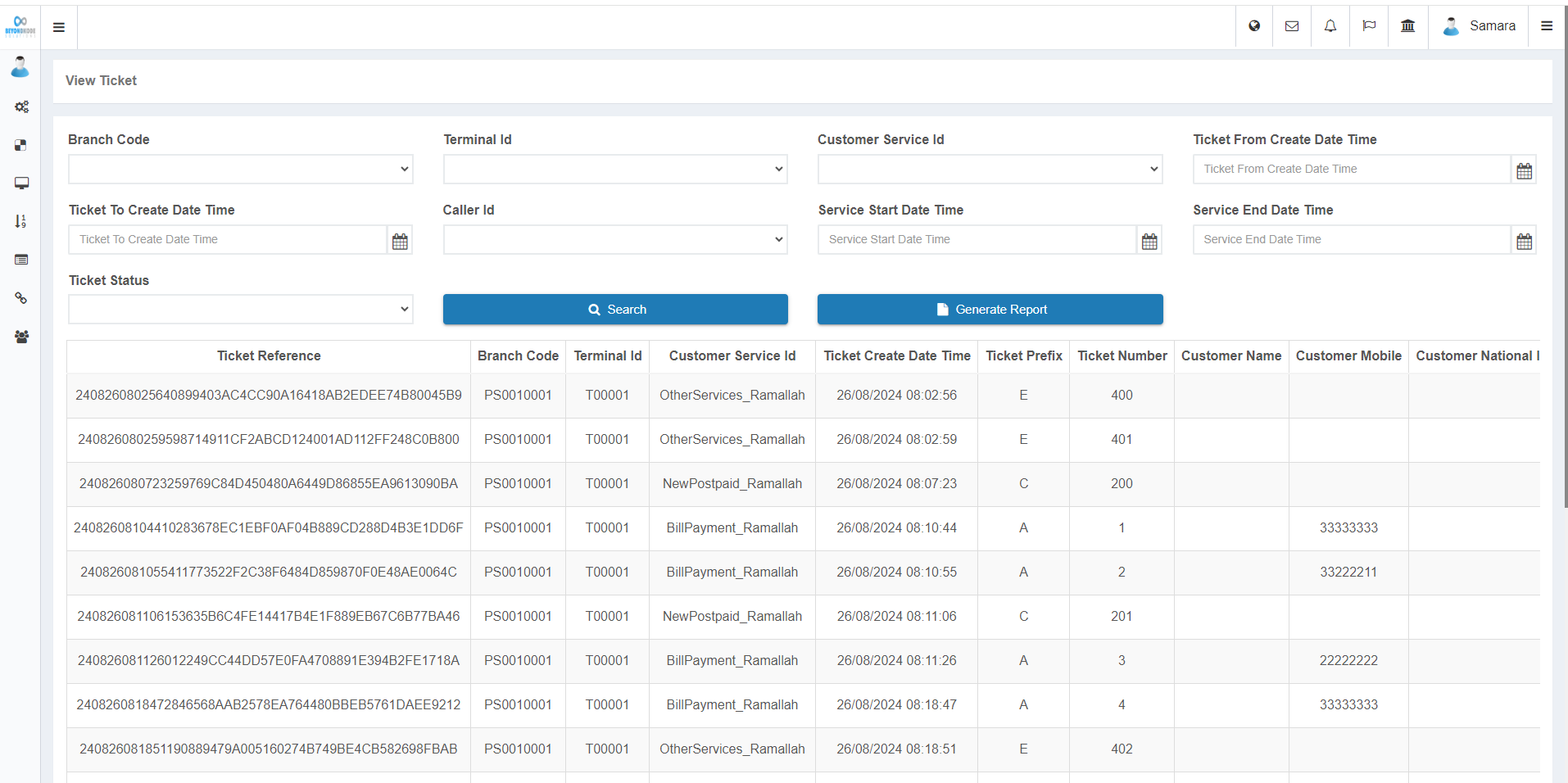Viewport: 1568px width, 783px height.
Task: Click customer mobile 33222211
Action: (x=1348, y=573)
